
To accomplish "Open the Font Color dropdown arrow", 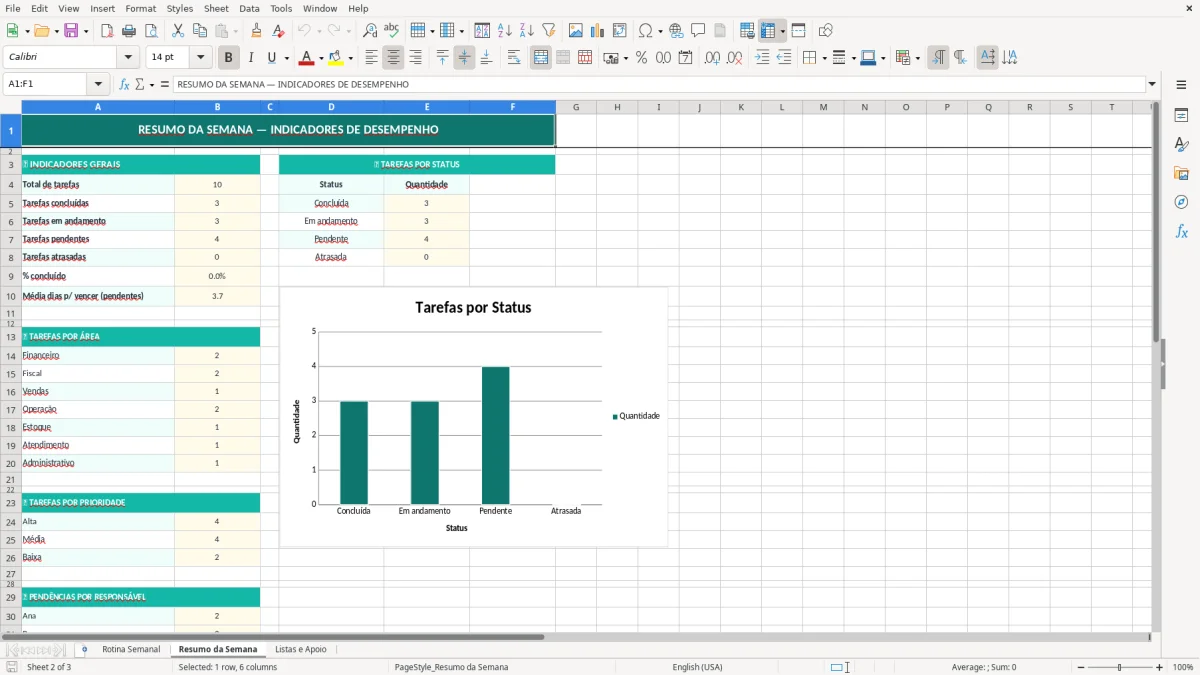I will coord(320,58).
